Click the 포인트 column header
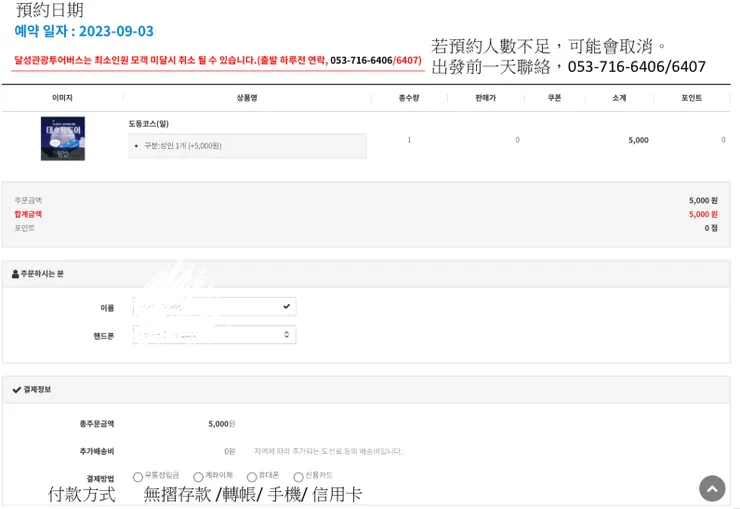The height and width of the screenshot is (509, 740). (x=691, y=98)
